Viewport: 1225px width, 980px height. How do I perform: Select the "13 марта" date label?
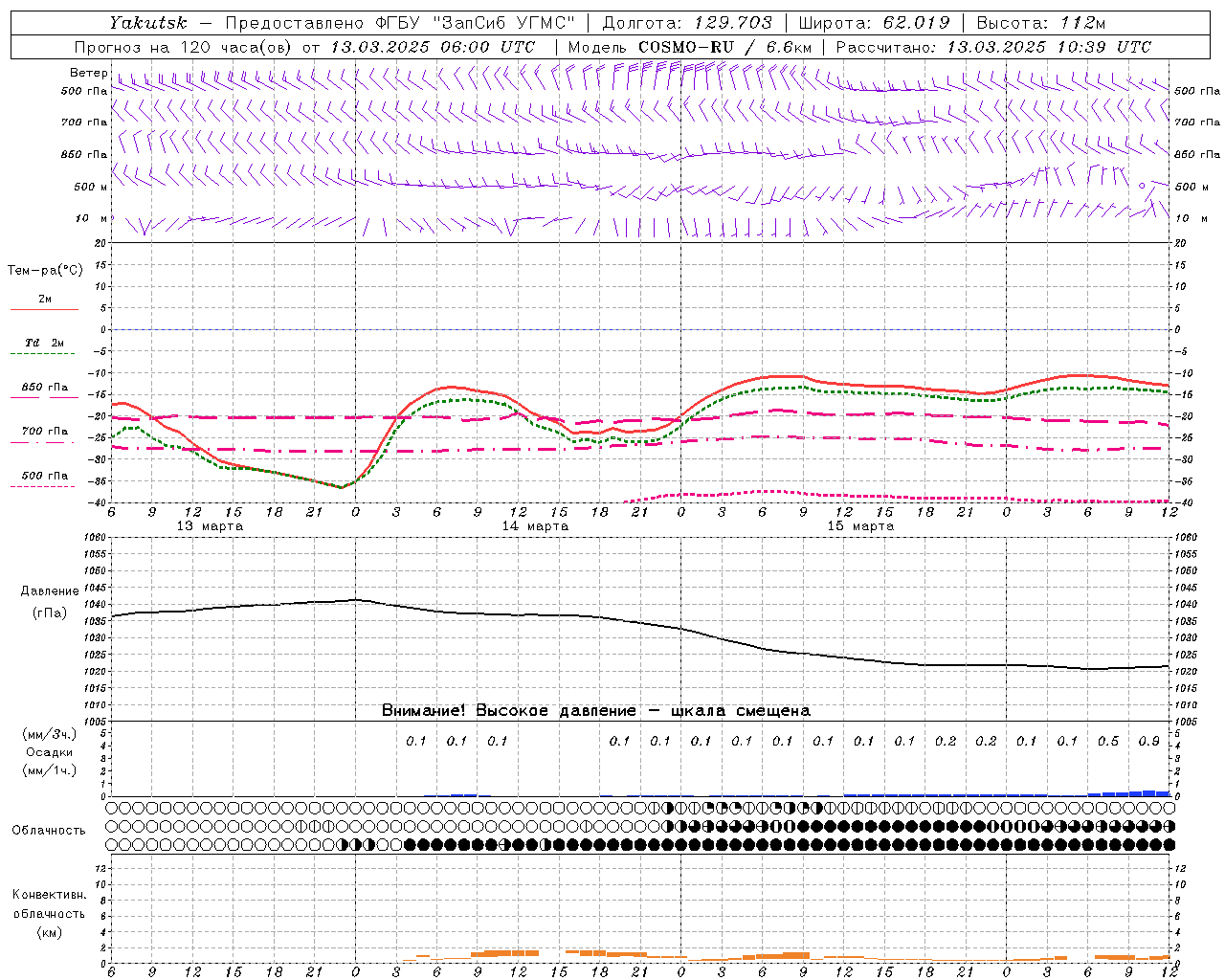coord(211,526)
